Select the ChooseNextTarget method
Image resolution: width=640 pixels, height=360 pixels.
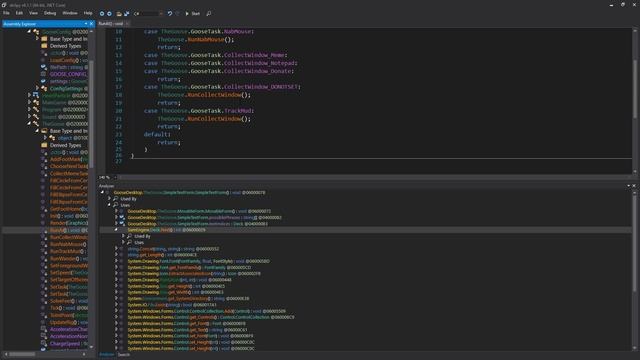click(69, 166)
